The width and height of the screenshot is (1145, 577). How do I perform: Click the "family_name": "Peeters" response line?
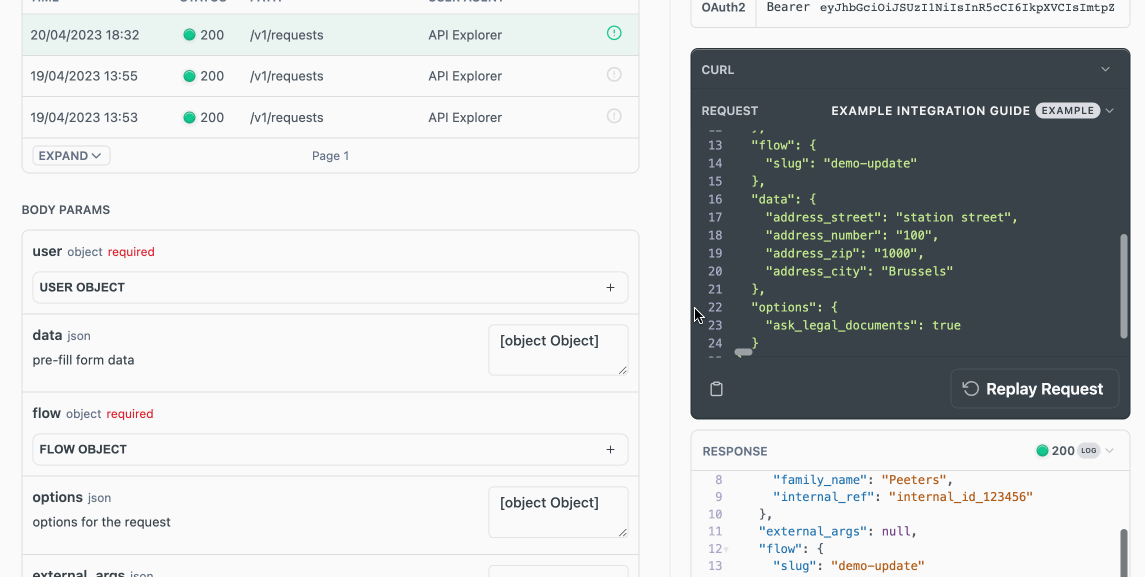(x=864, y=480)
